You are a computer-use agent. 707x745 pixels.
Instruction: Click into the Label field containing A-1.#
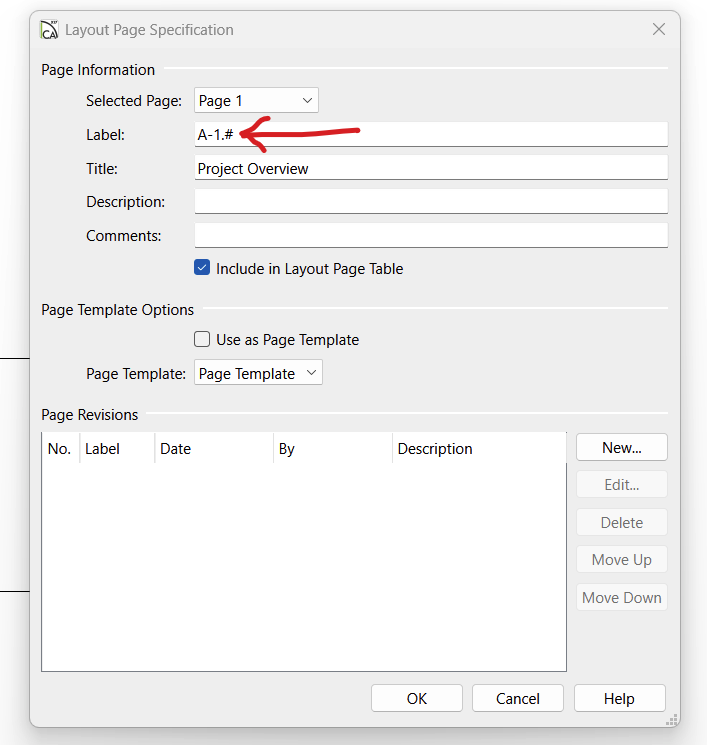click(x=431, y=134)
